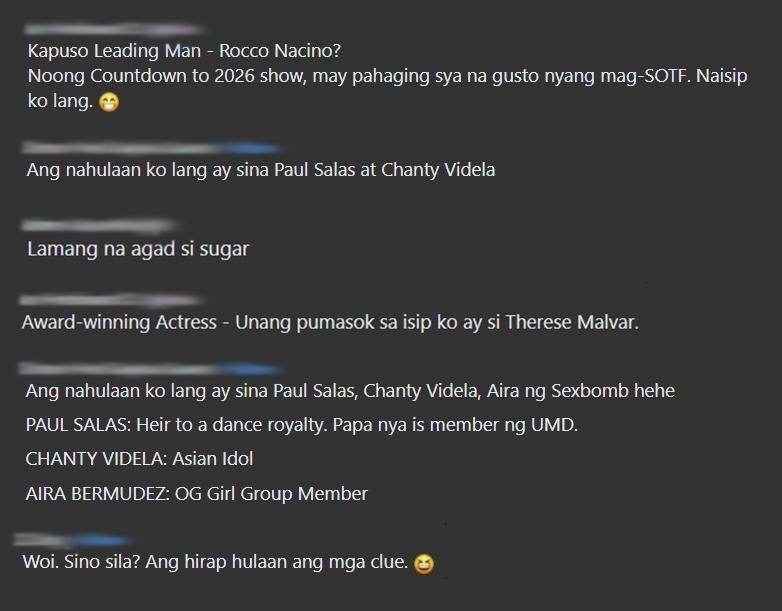
Task: Click comment line mentioning 'Aira ng Sexbomb hehe'
Action: pyautogui.click(x=350, y=391)
